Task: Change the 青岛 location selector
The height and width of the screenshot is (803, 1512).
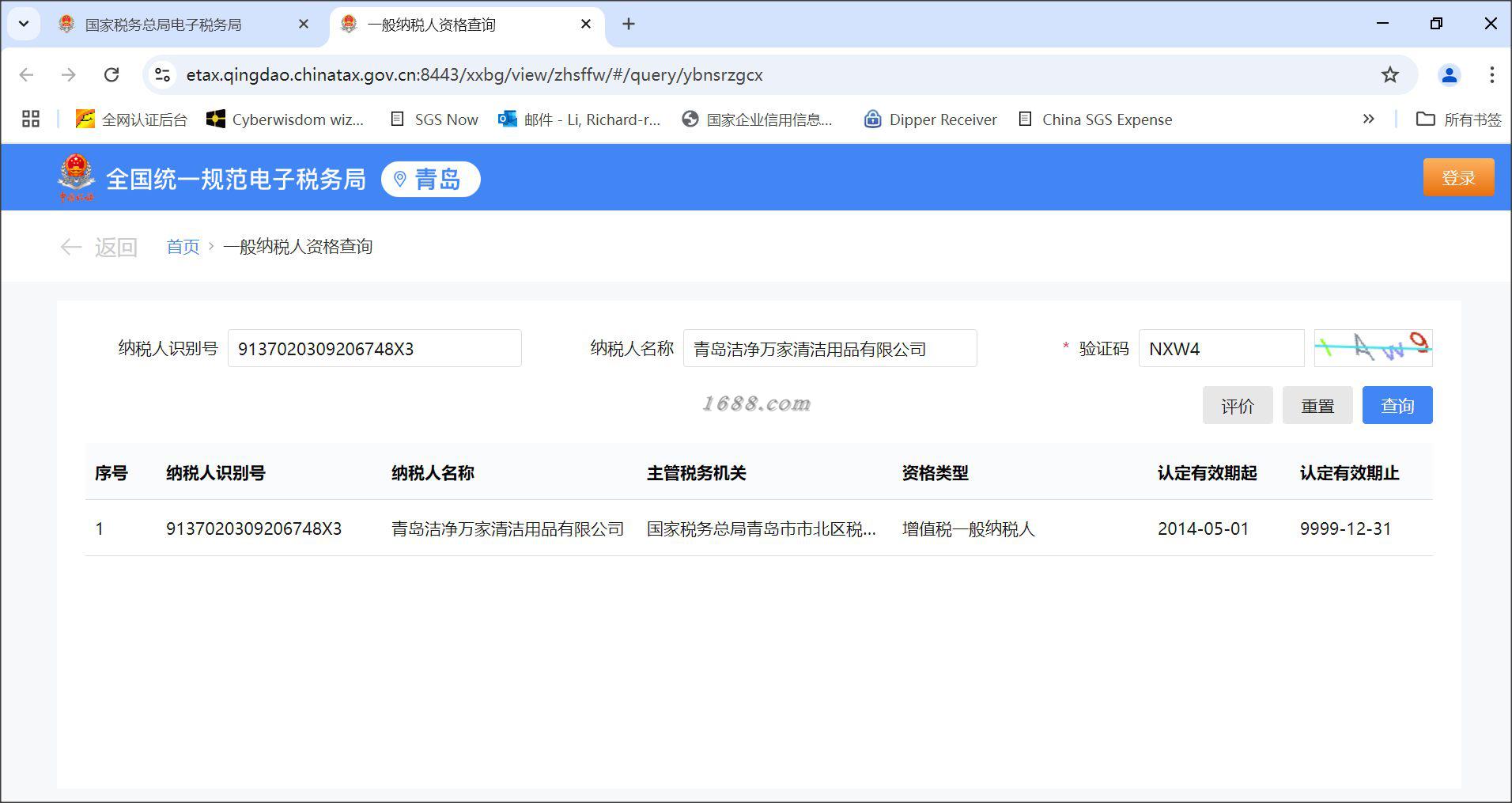Action: click(430, 180)
